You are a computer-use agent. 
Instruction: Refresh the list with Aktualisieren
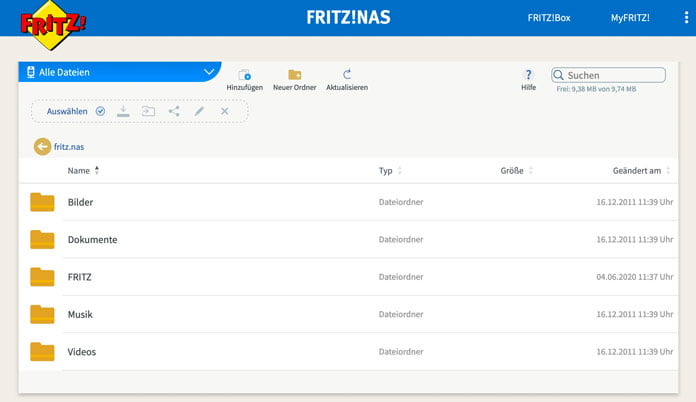(347, 75)
